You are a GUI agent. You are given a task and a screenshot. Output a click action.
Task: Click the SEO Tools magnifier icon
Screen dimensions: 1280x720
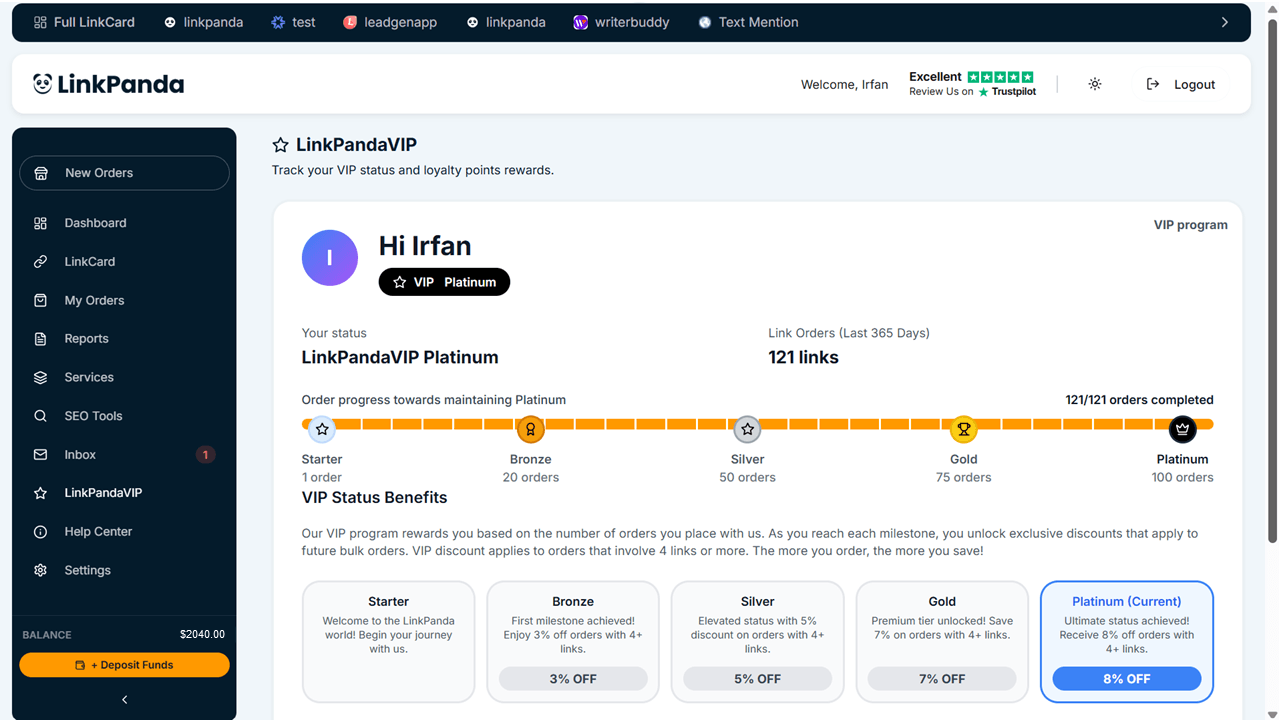(40, 416)
